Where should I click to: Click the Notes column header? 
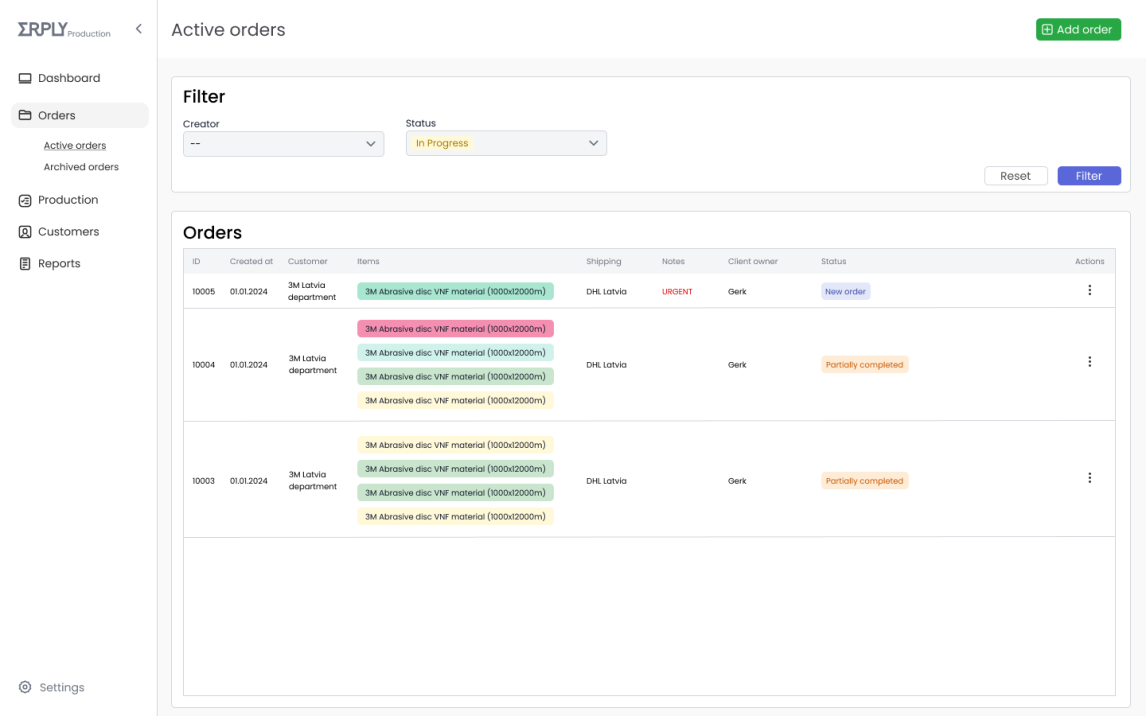click(673, 262)
